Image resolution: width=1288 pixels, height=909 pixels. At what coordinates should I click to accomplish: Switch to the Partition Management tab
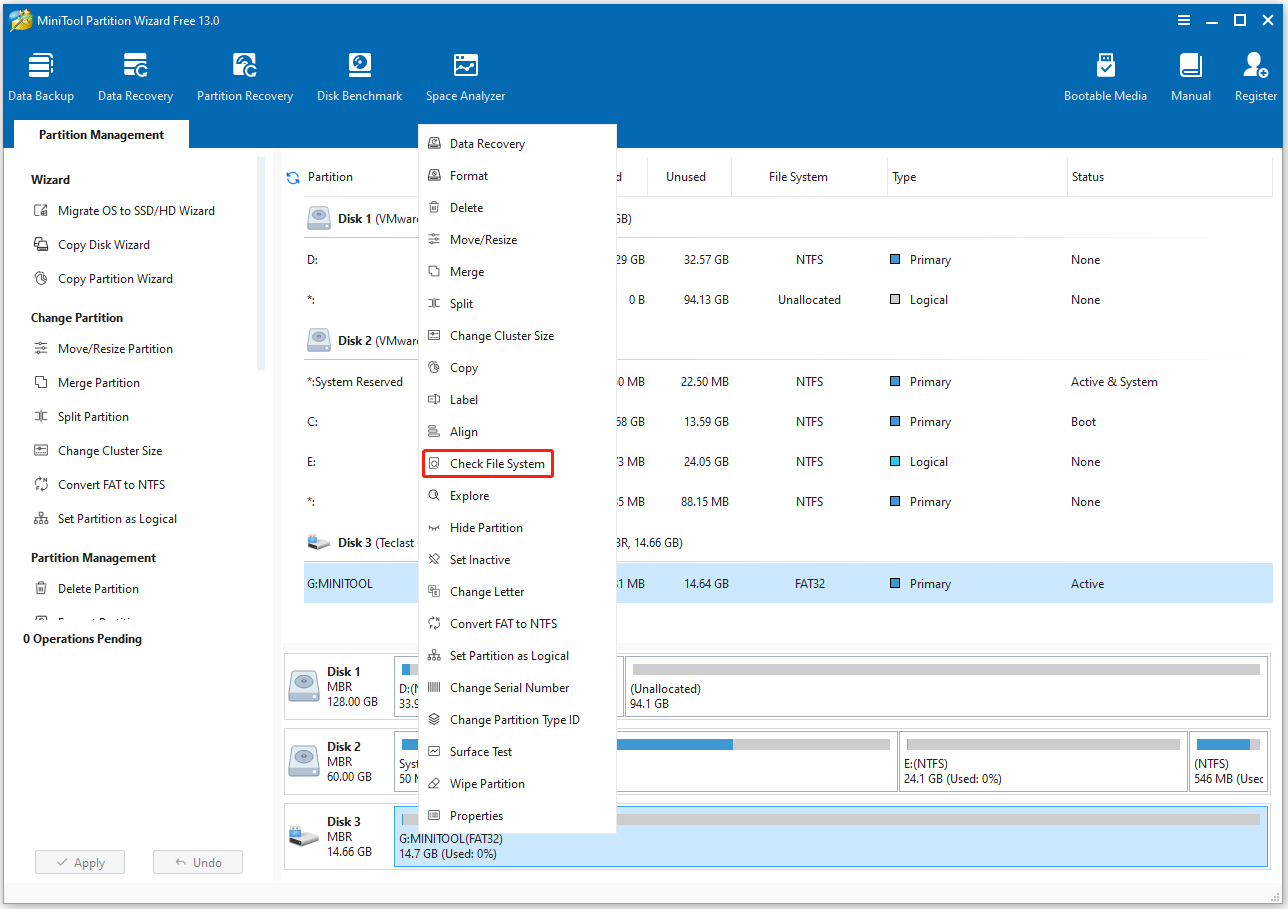(101, 135)
